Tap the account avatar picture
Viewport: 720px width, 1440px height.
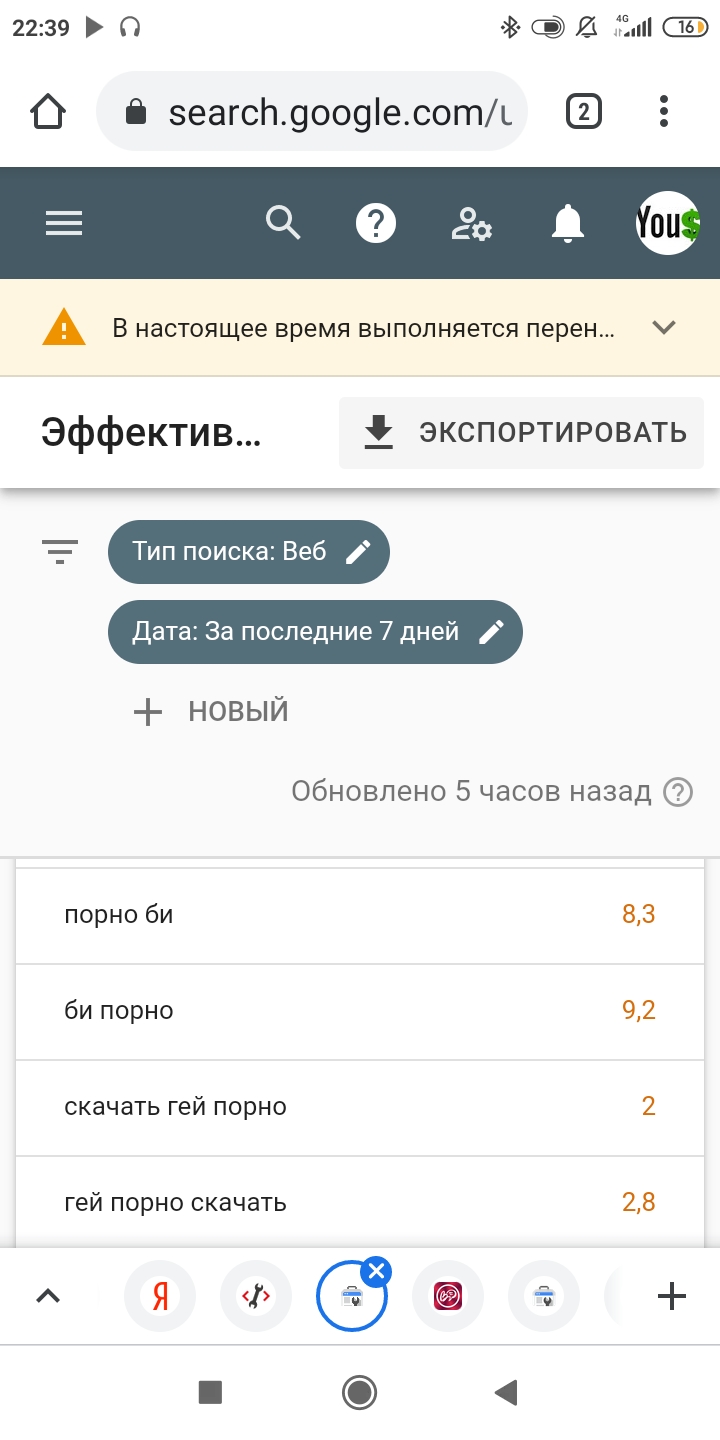coord(667,224)
